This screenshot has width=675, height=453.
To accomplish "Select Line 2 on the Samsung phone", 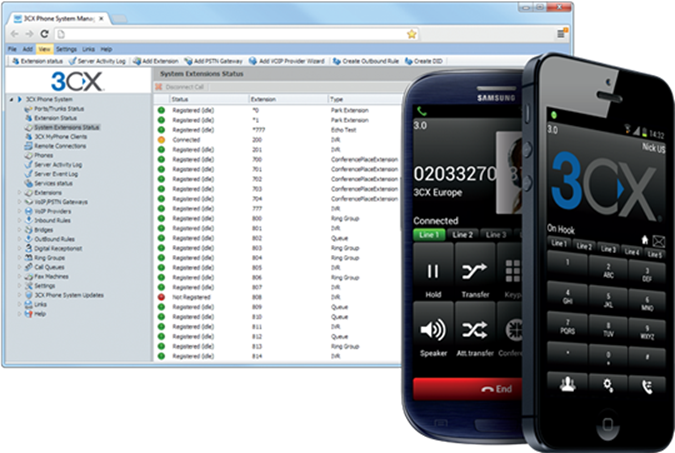I will pos(462,235).
